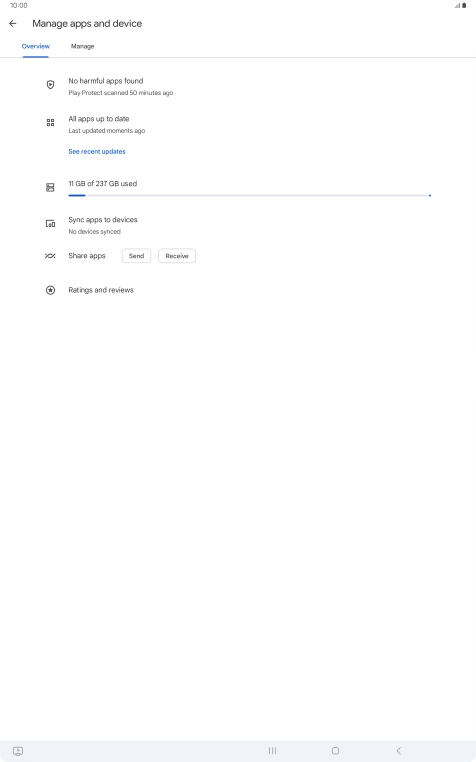Tap the Share apps shuffle icon
This screenshot has height=762, width=476.
[x=50, y=256]
